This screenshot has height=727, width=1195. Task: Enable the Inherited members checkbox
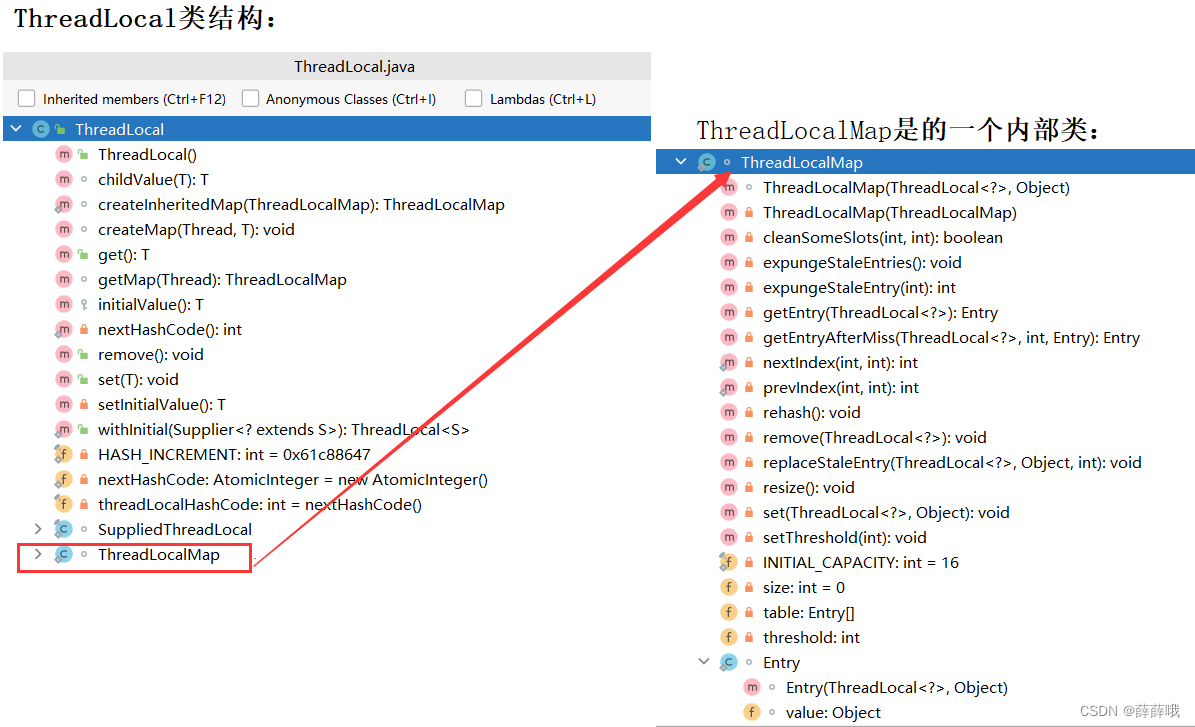click(26, 99)
